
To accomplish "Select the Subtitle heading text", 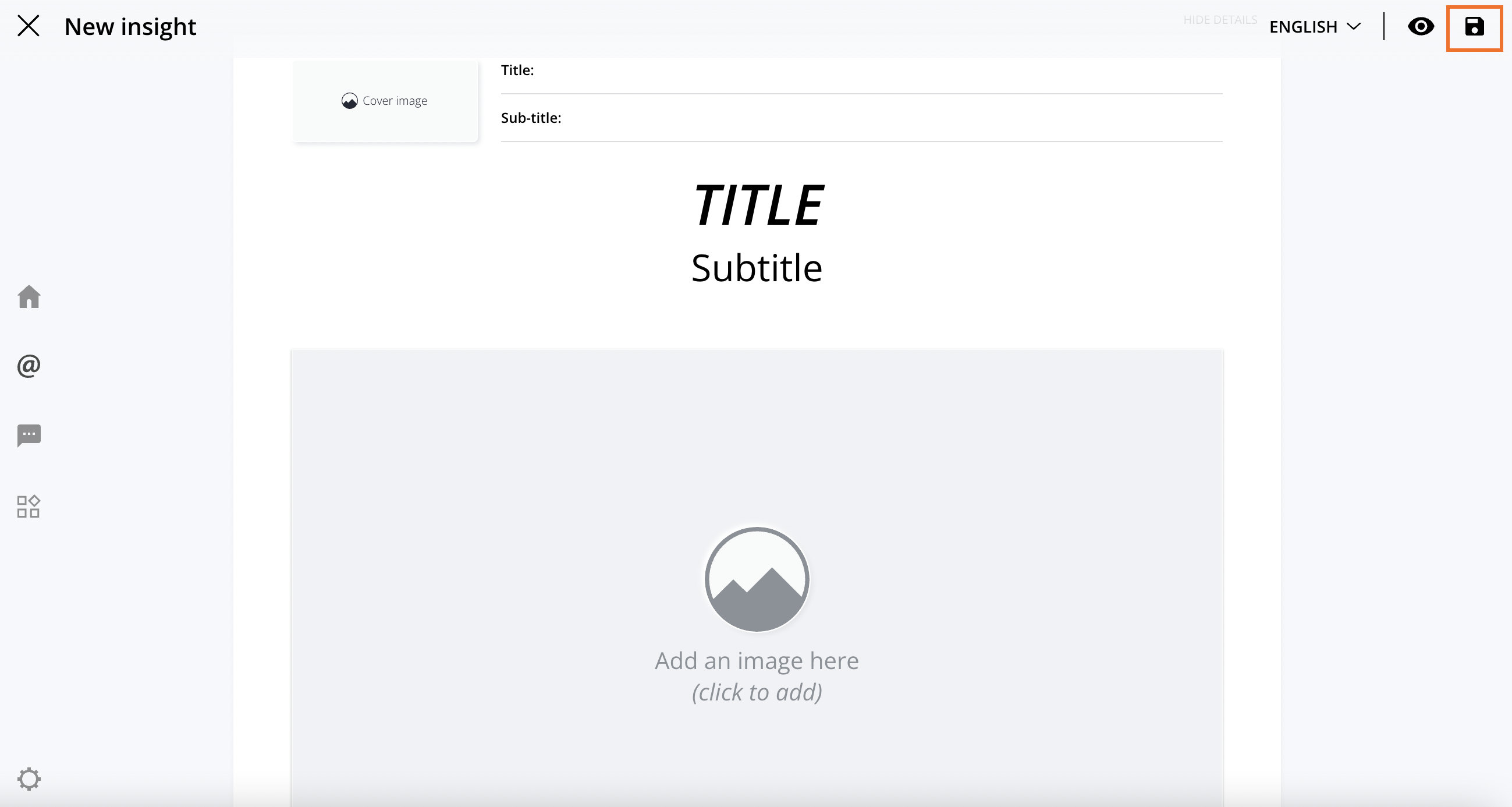I will pyautogui.click(x=757, y=268).
